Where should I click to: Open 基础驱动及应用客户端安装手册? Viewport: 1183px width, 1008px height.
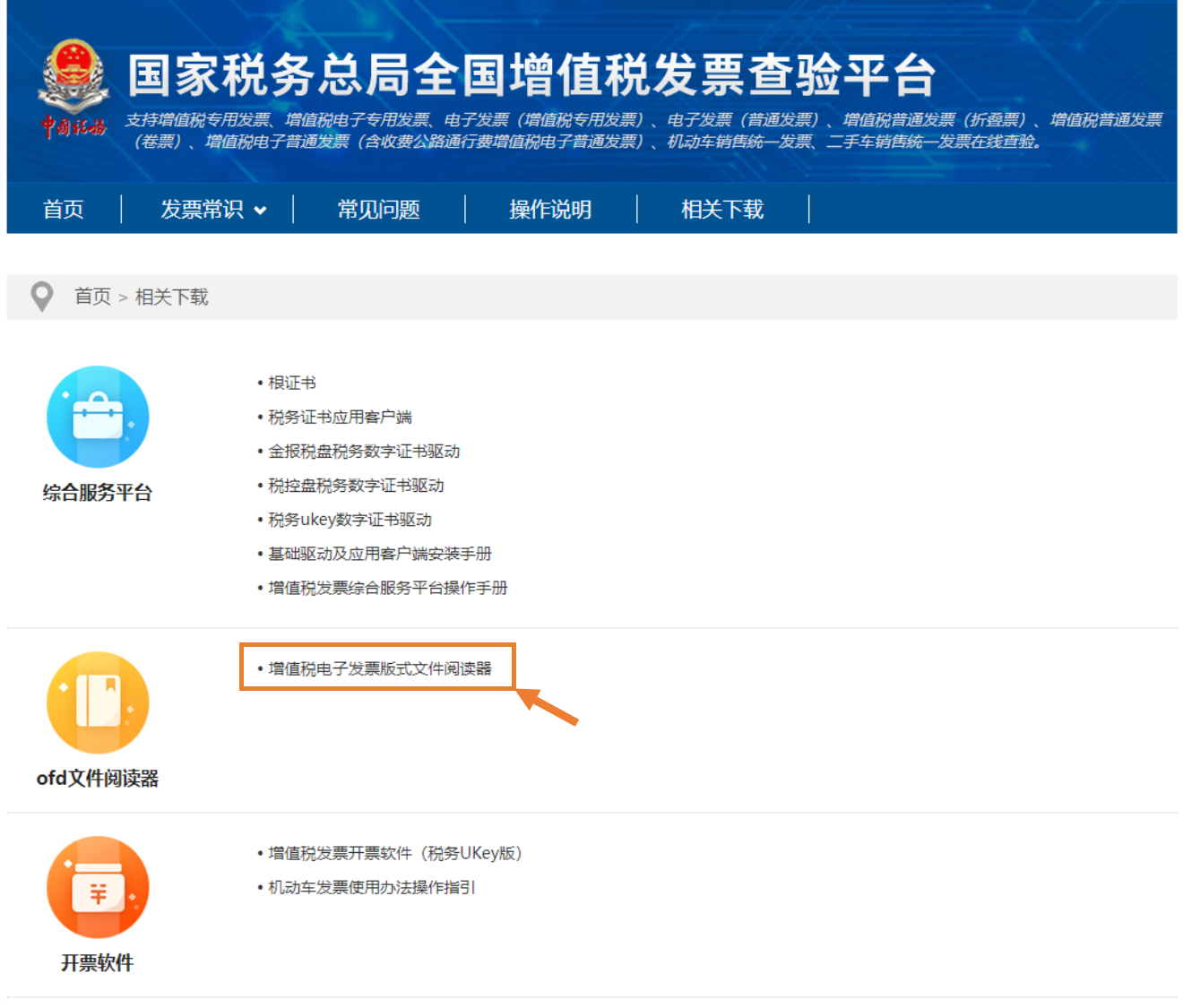(380, 554)
